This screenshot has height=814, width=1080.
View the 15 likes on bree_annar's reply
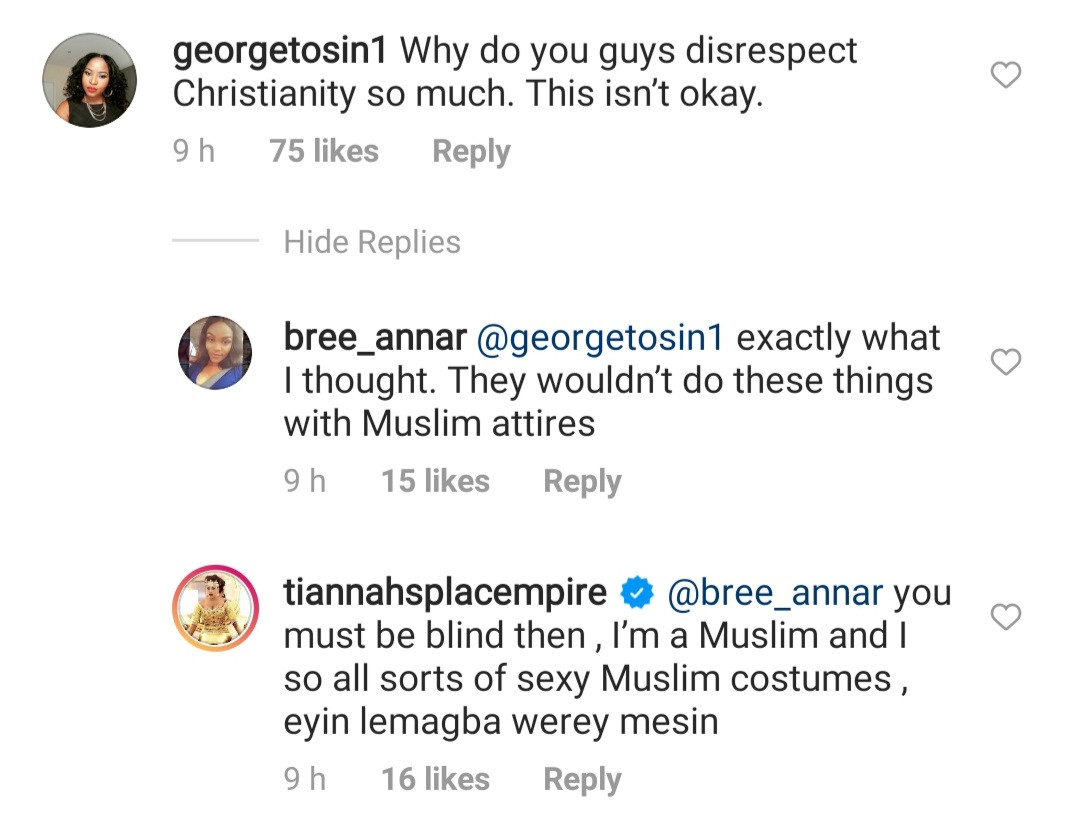pyautogui.click(x=435, y=482)
